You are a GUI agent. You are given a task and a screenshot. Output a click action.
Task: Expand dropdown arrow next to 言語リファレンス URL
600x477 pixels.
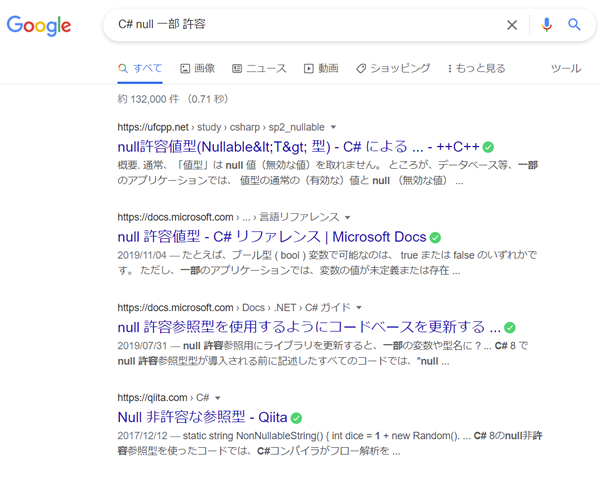(347, 217)
